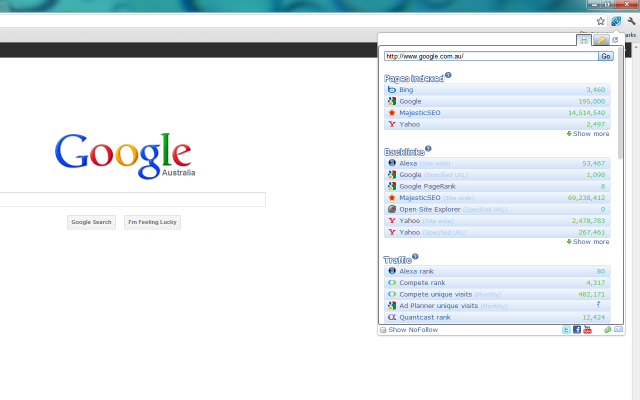The width and height of the screenshot is (640, 400).
Task: Click Google backlinks value 1,090
Action: point(596,175)
